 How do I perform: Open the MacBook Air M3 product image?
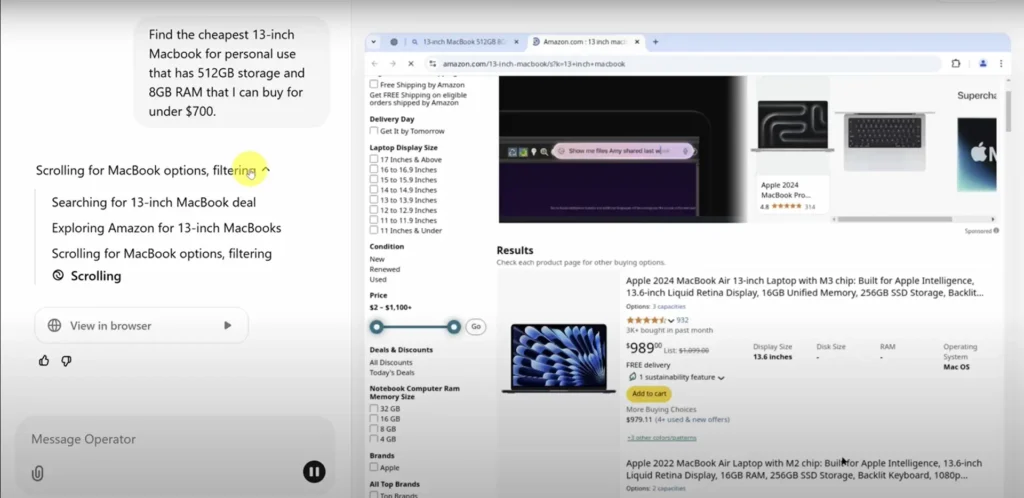[558, 357]
